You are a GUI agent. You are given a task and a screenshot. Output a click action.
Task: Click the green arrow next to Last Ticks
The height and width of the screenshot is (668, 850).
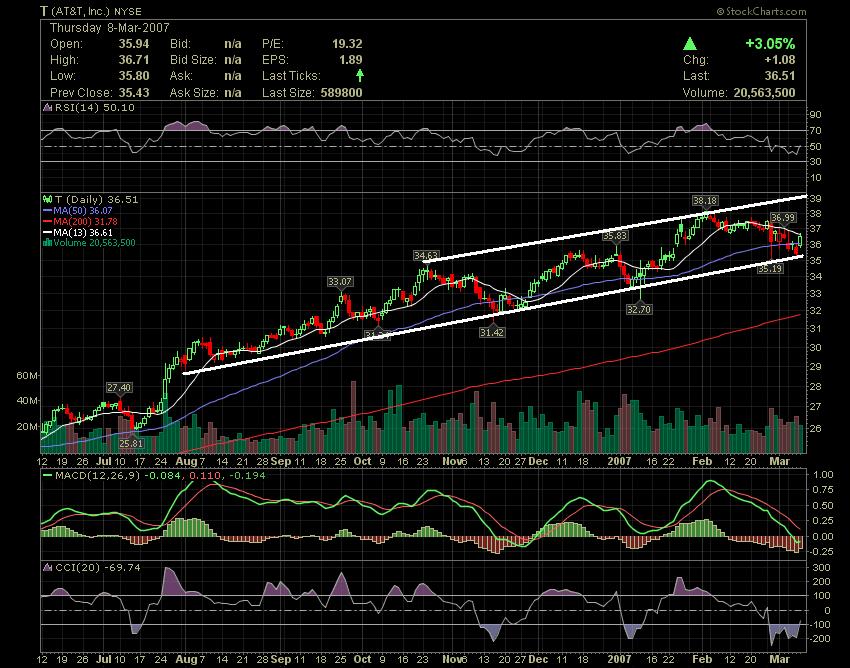point(359,75)
